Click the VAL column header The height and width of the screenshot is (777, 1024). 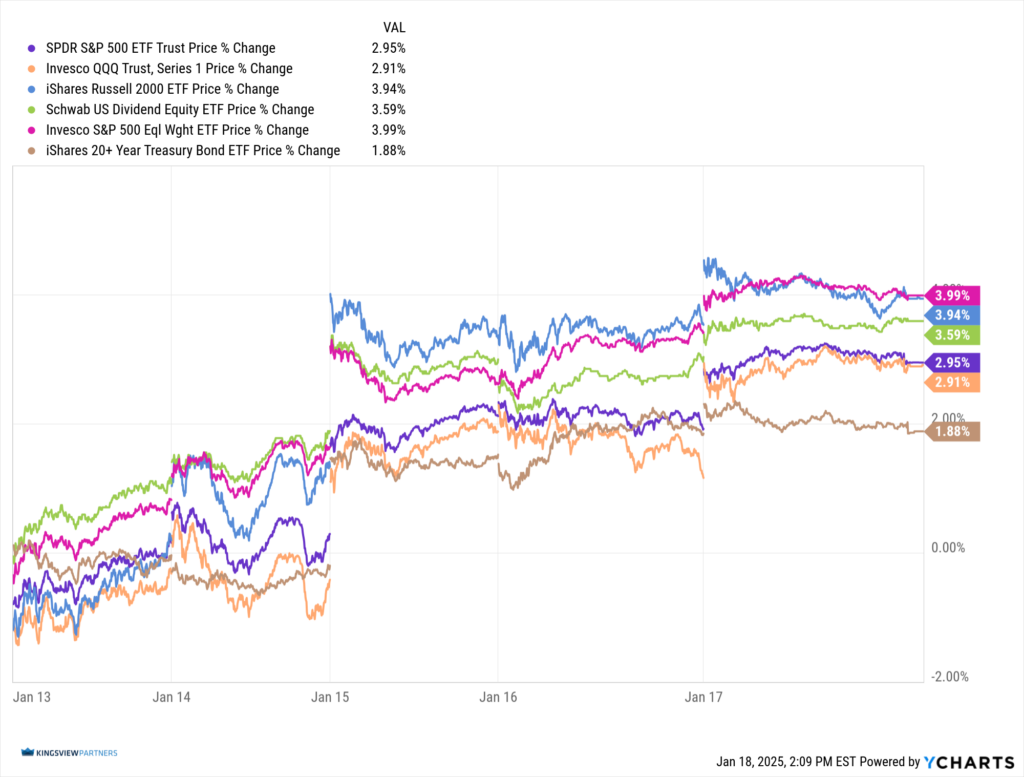394,27
